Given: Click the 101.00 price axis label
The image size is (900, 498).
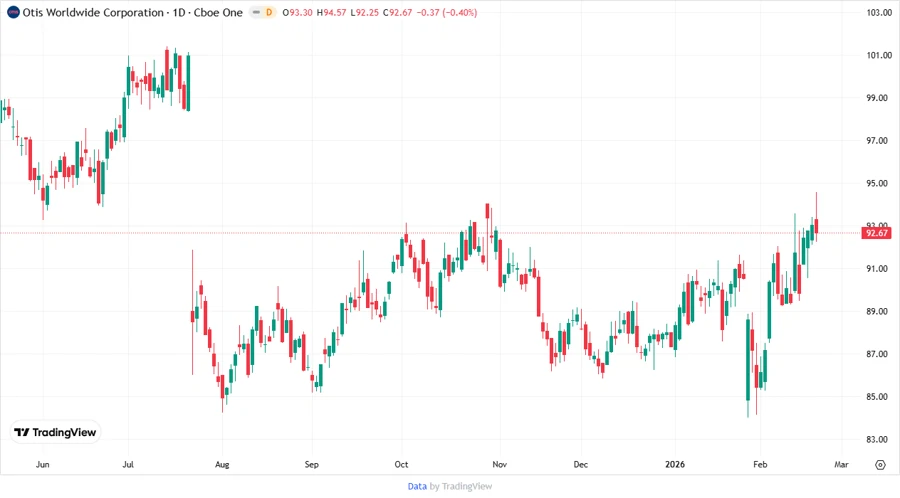Looking at the screenshot, I should pyautogui.click(x=879, y=55).
